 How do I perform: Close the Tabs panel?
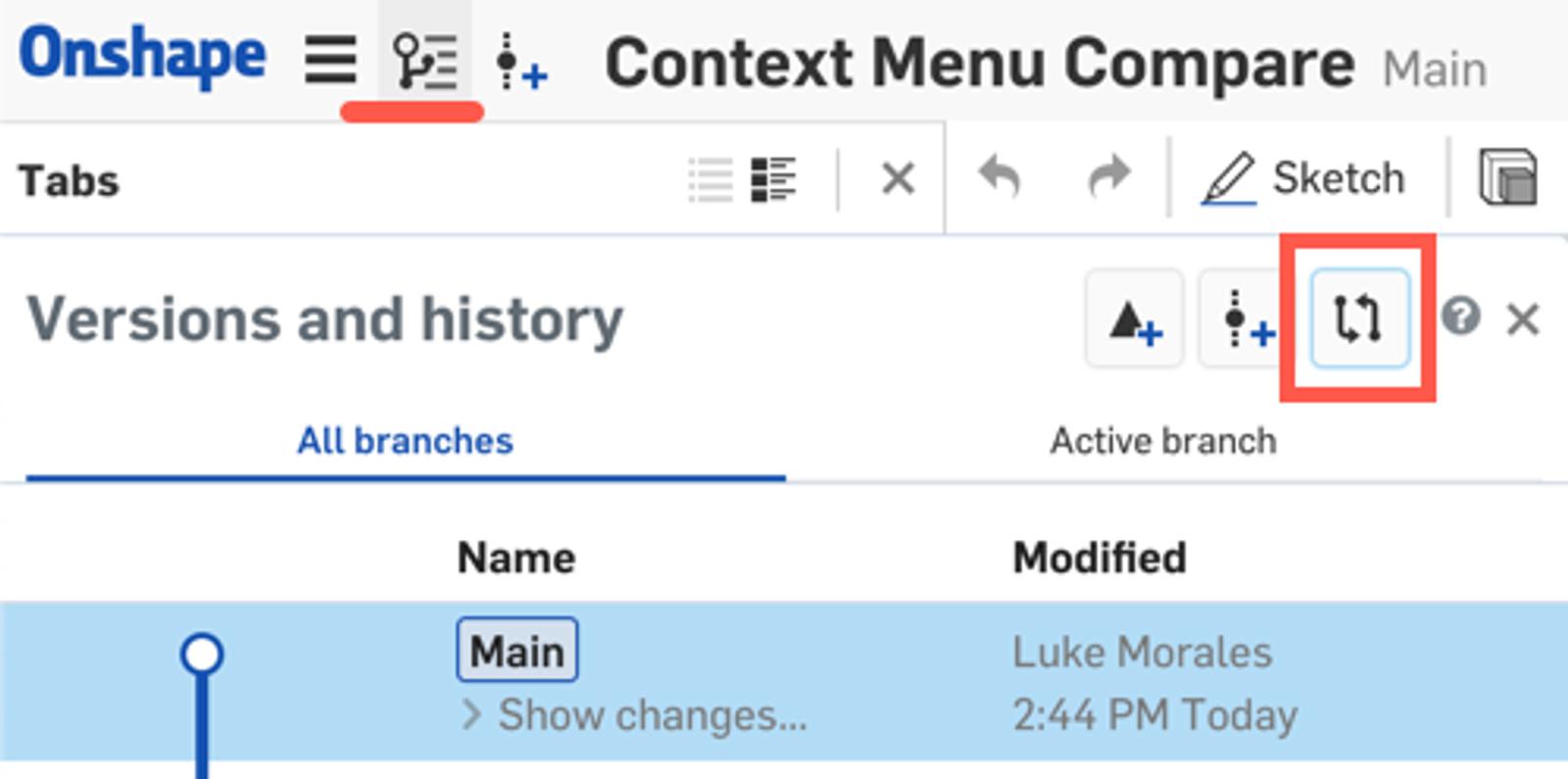point(898,179)
